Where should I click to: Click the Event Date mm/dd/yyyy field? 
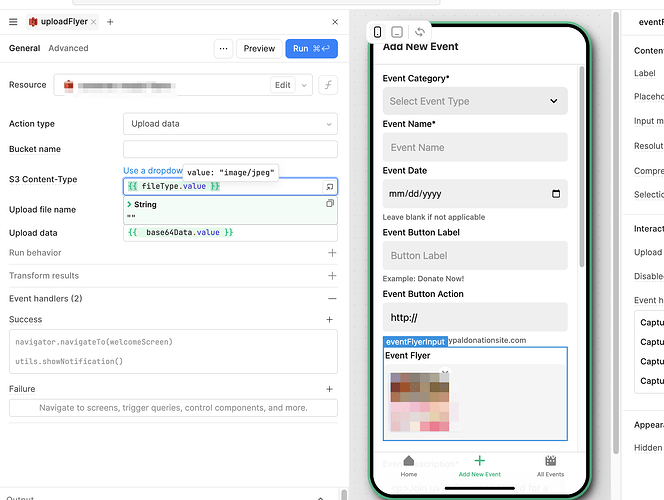click(x=475, y=193)
